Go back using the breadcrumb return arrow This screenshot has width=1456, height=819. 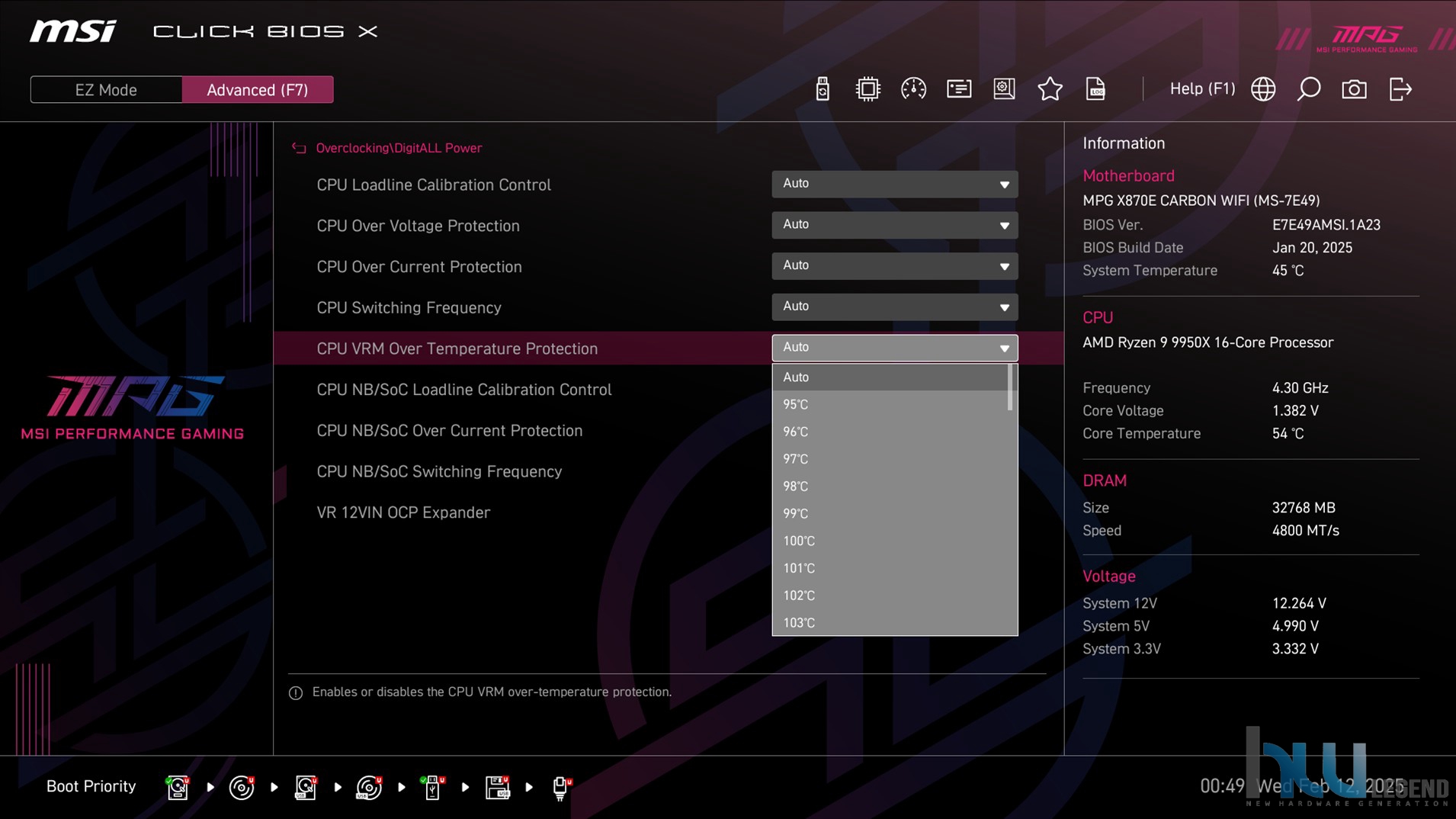click(x=299, y=148)
